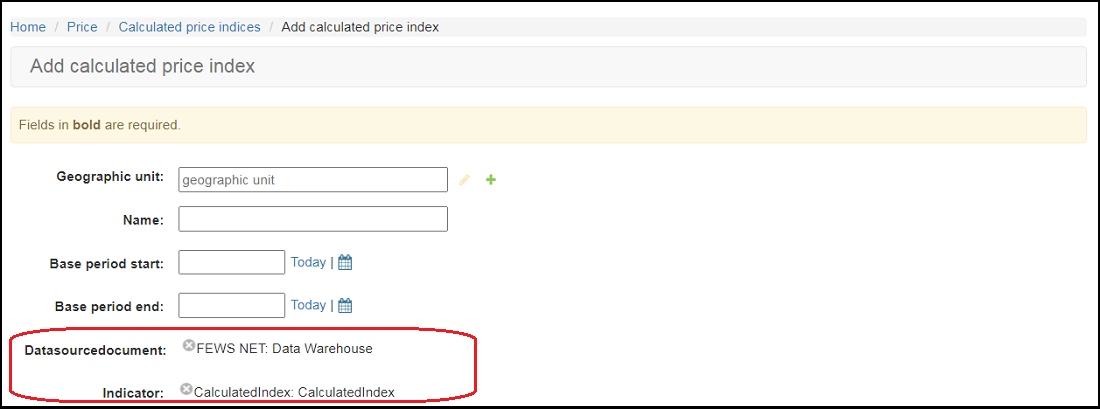Remove the FEWS NET: Data Warehouse selection
The image size is (1100, 409).
point(189,346)
